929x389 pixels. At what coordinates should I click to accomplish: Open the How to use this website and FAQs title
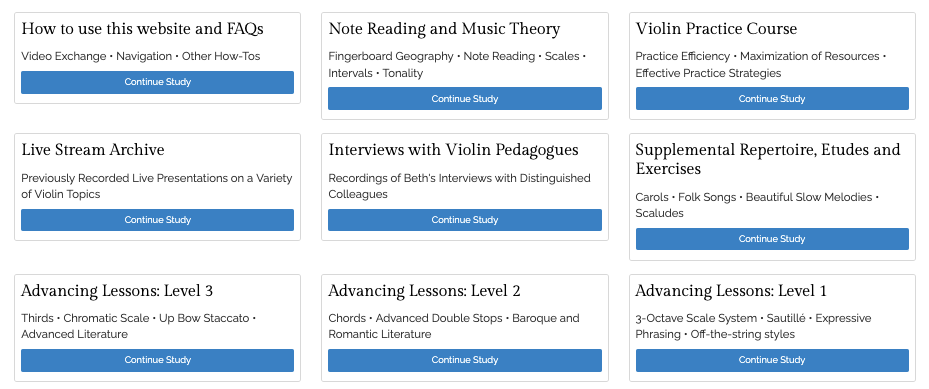coord(142,29)
